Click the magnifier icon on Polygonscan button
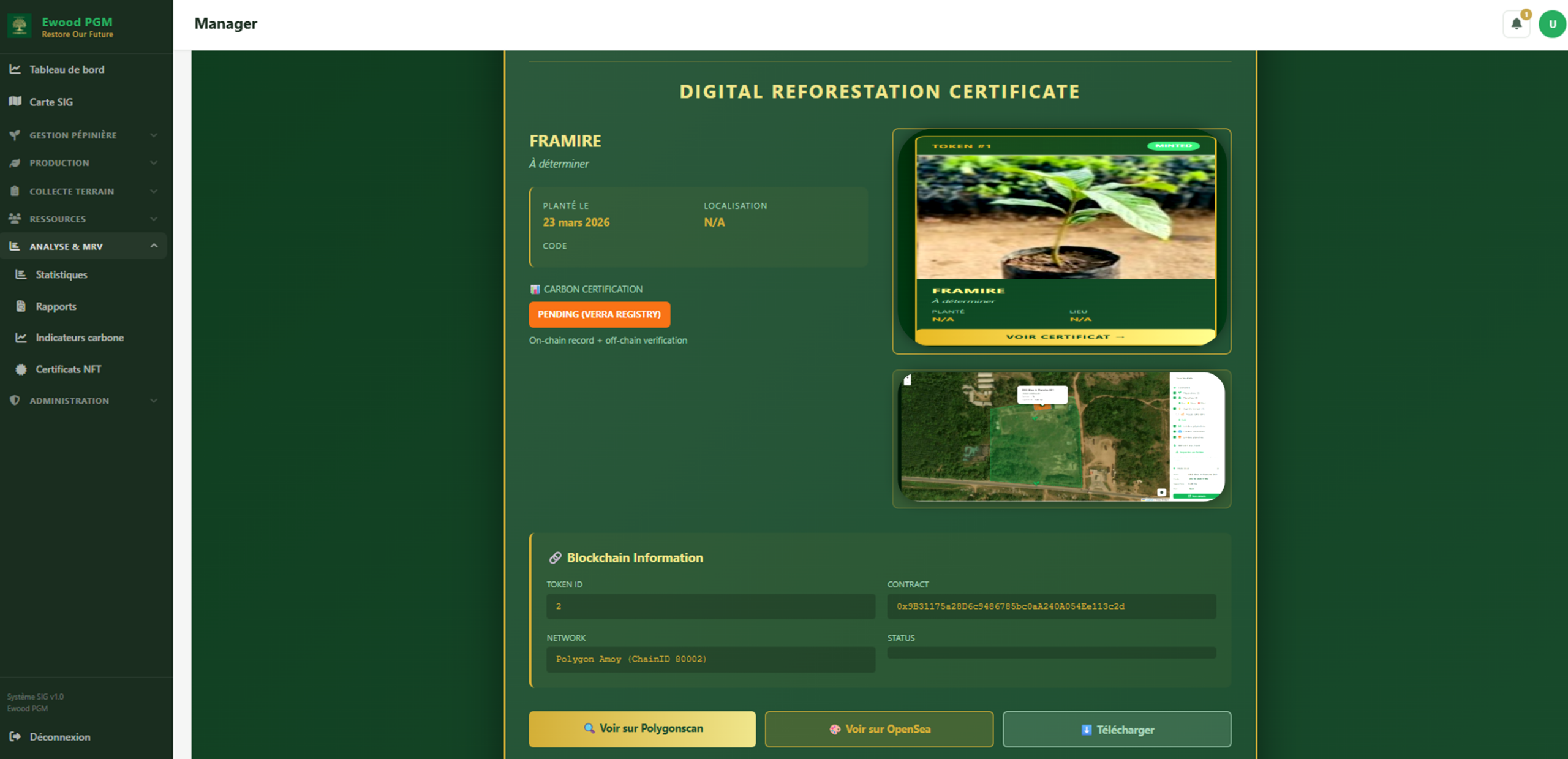1568x759 pixels. click(x=589, y=728)
